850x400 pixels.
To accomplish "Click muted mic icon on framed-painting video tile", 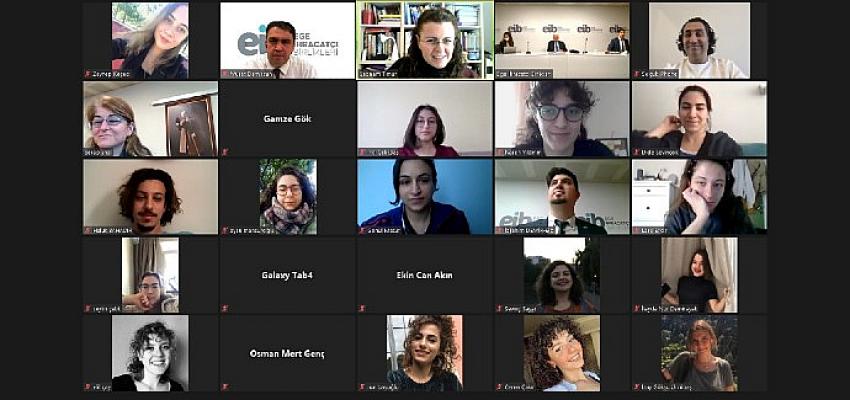I will [x=88, y=152].
